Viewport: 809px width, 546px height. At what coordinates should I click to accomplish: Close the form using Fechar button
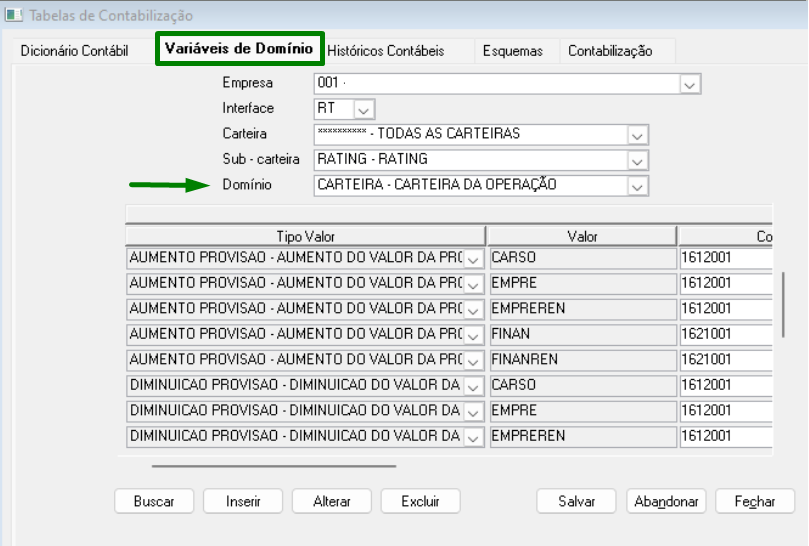pos(754,502)
